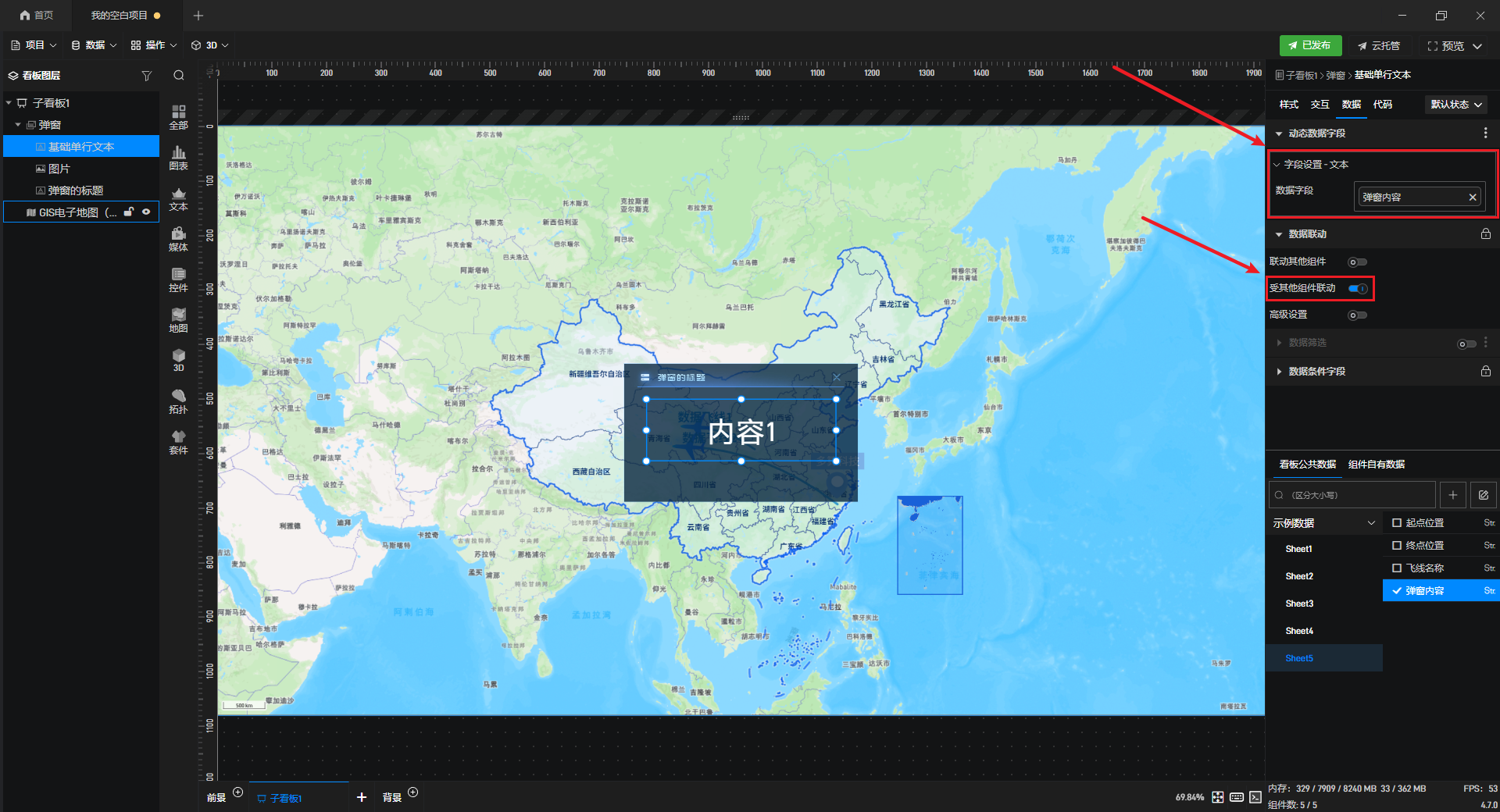The image size is (1500, 812).
Task: Enable the 联动其他组件 switch
Action: 1358,262
